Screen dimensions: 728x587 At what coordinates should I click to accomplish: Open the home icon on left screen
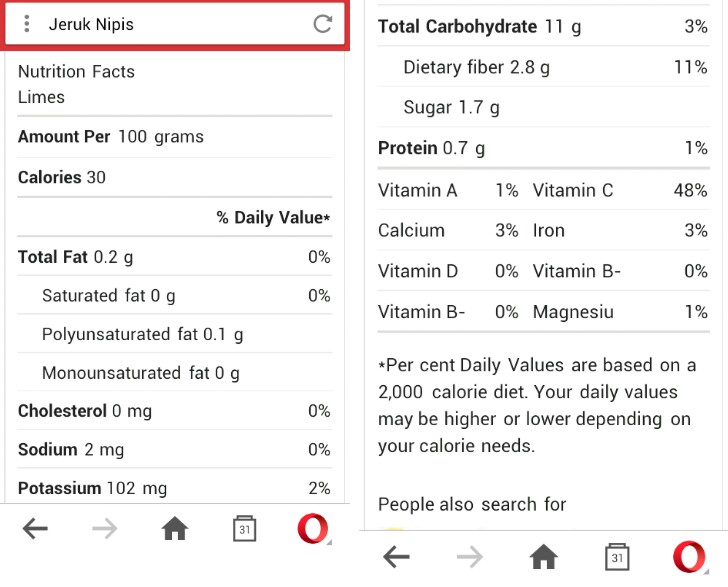coord(175,528)
